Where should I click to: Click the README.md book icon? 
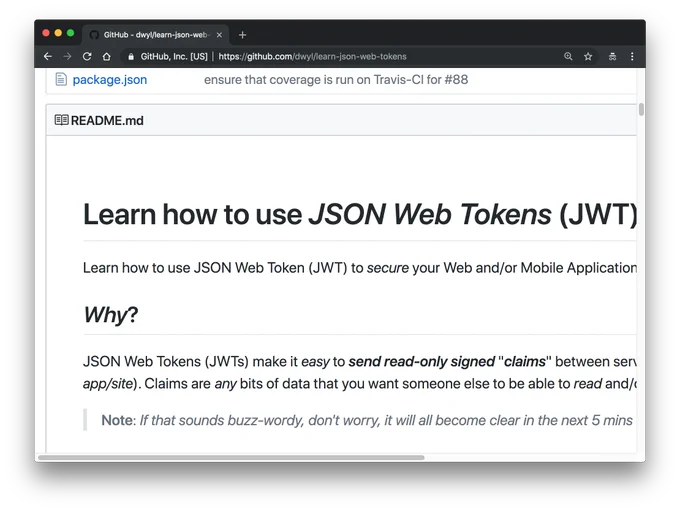(x=61, y=120)
